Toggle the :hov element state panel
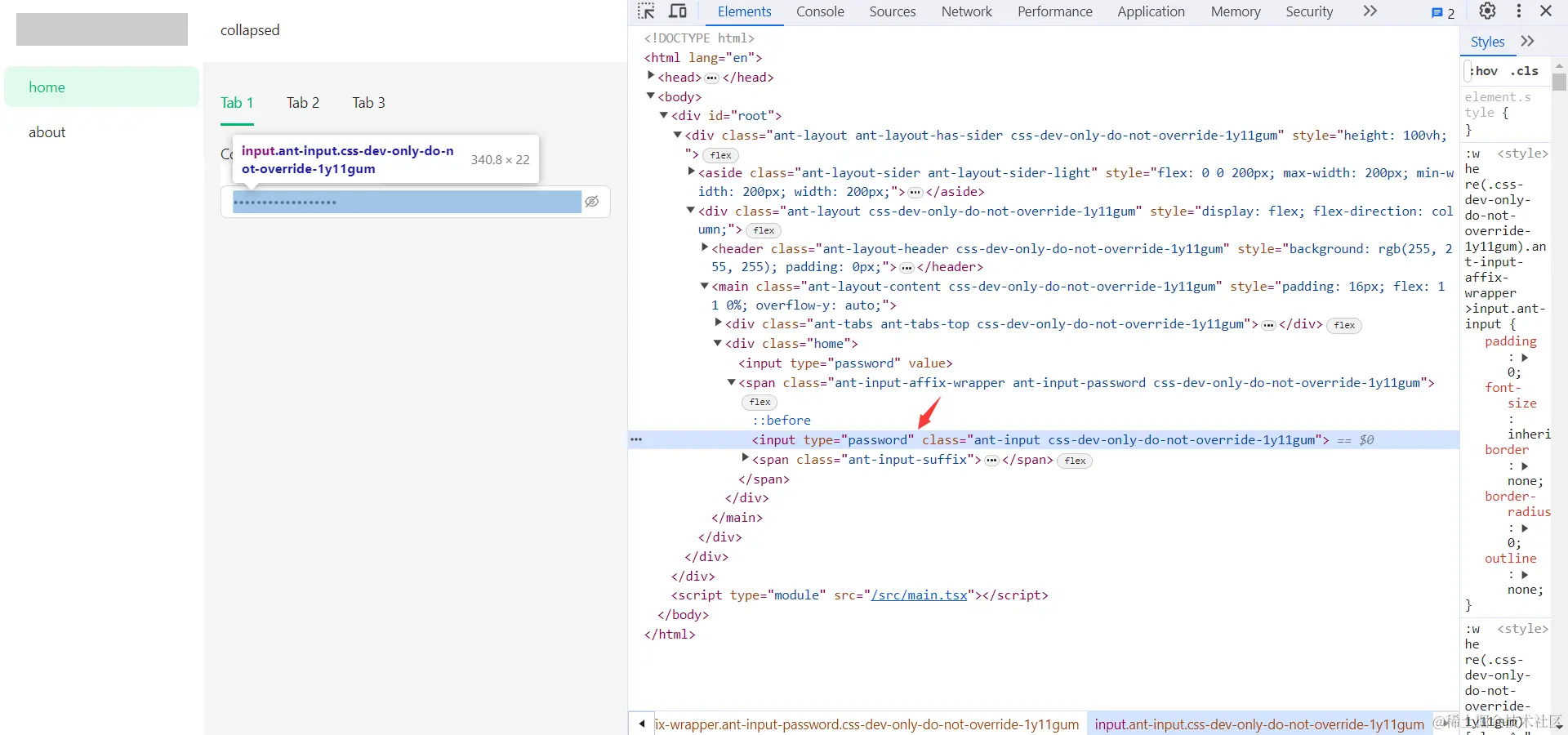This screenshot has width=1568, height=735. point(1484,71)
